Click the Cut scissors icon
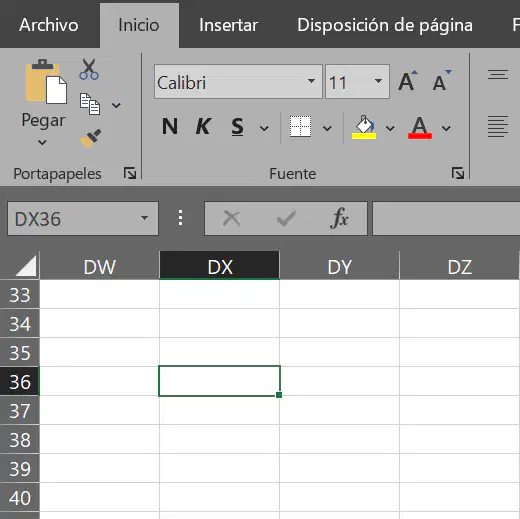This screenshot has height=519, width=520. [89, 69]
